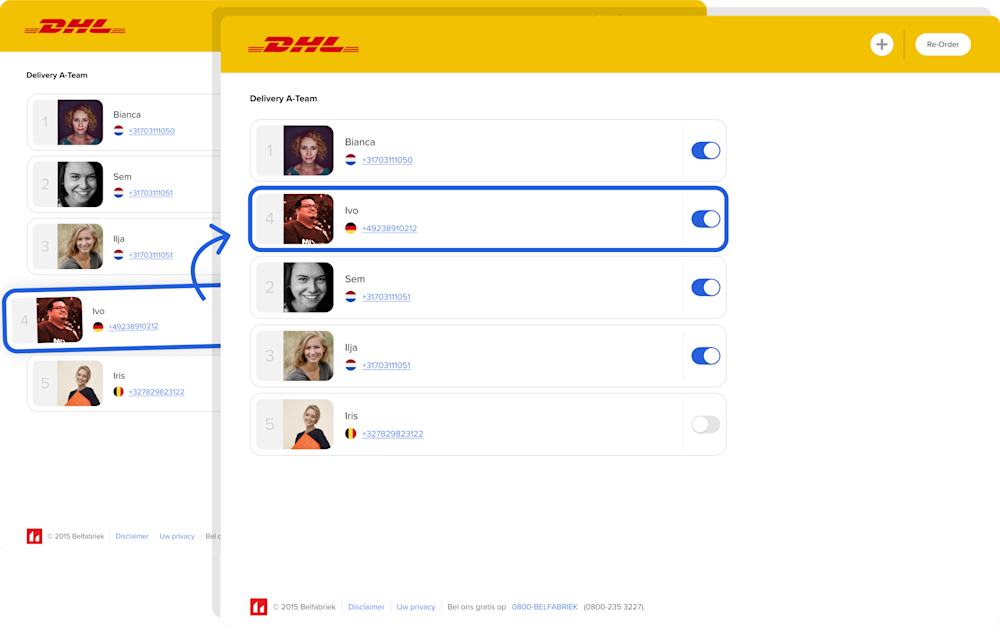Click the Dutch flag beside Bianca's number

[351, 159]
